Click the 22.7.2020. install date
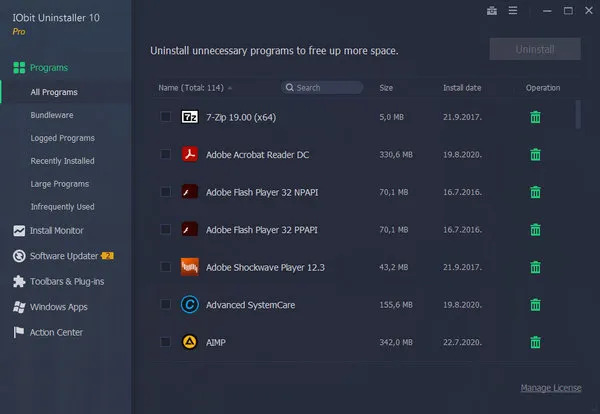The image size is (600, 414). 463,342
